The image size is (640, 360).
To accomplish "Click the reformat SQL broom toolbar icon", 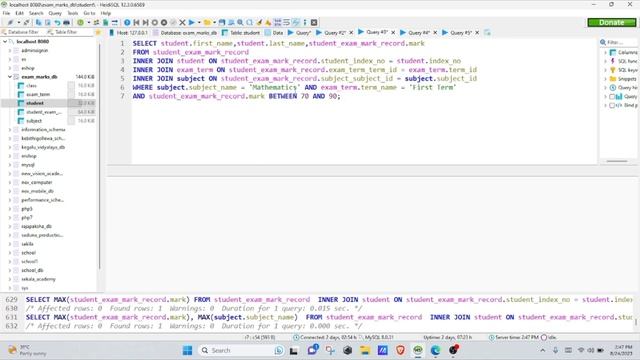I will tap(259, 22).
